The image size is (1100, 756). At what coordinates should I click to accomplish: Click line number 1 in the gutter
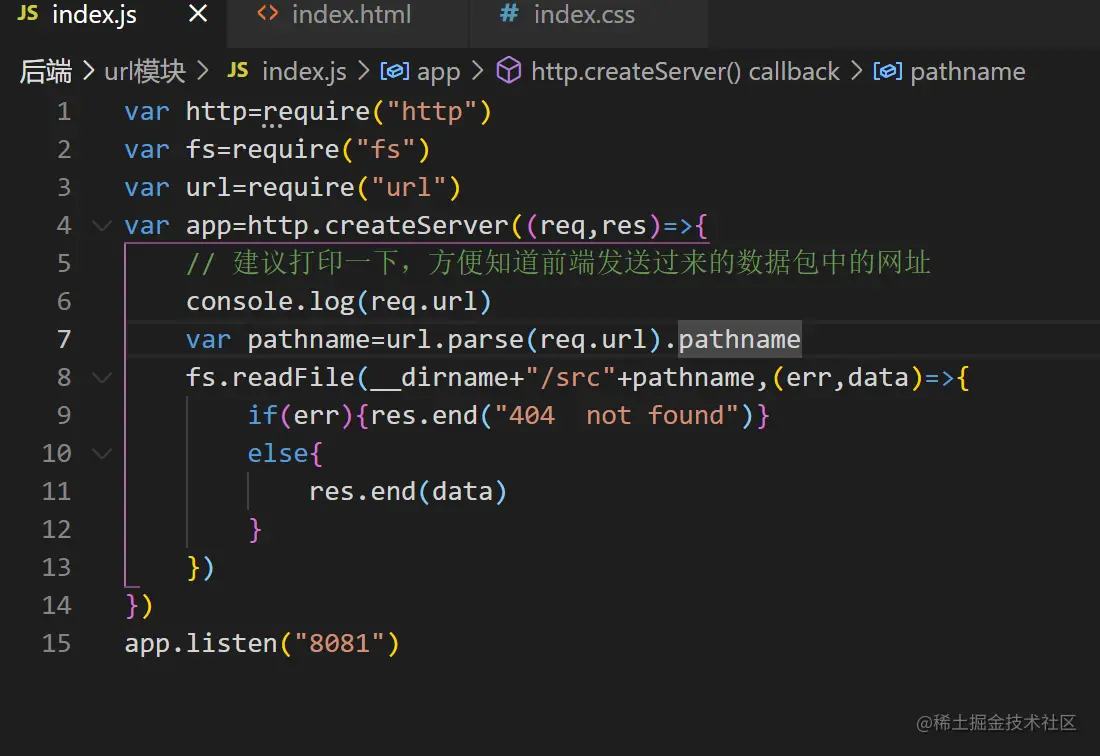click(64, 112)
